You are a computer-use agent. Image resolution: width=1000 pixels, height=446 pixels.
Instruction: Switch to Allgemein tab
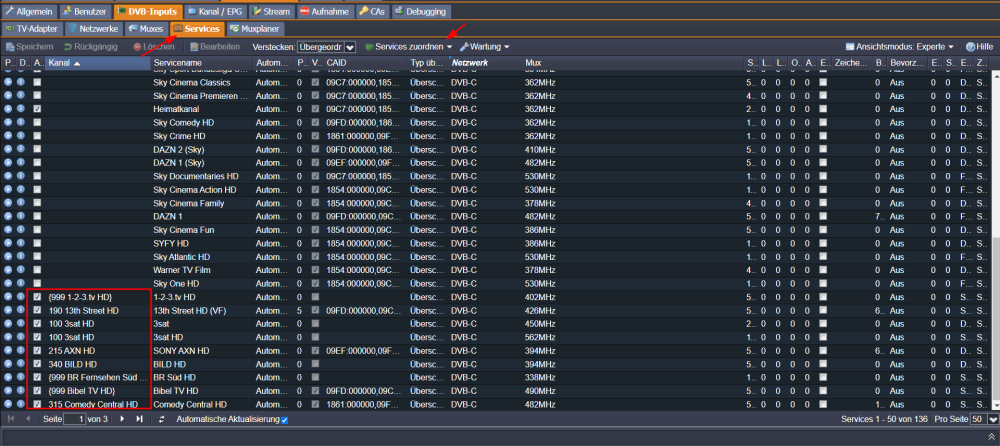point(30,11)
